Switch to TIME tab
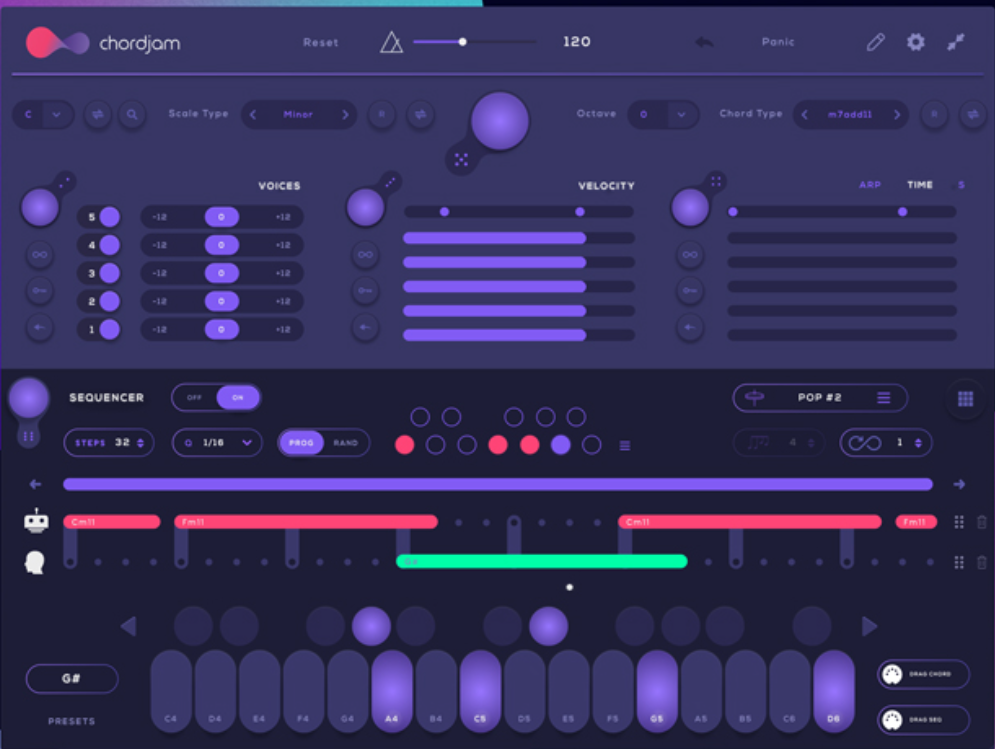The width and height of the screenshot is (995, 749). pyautogui.click(x=919, y=185)
